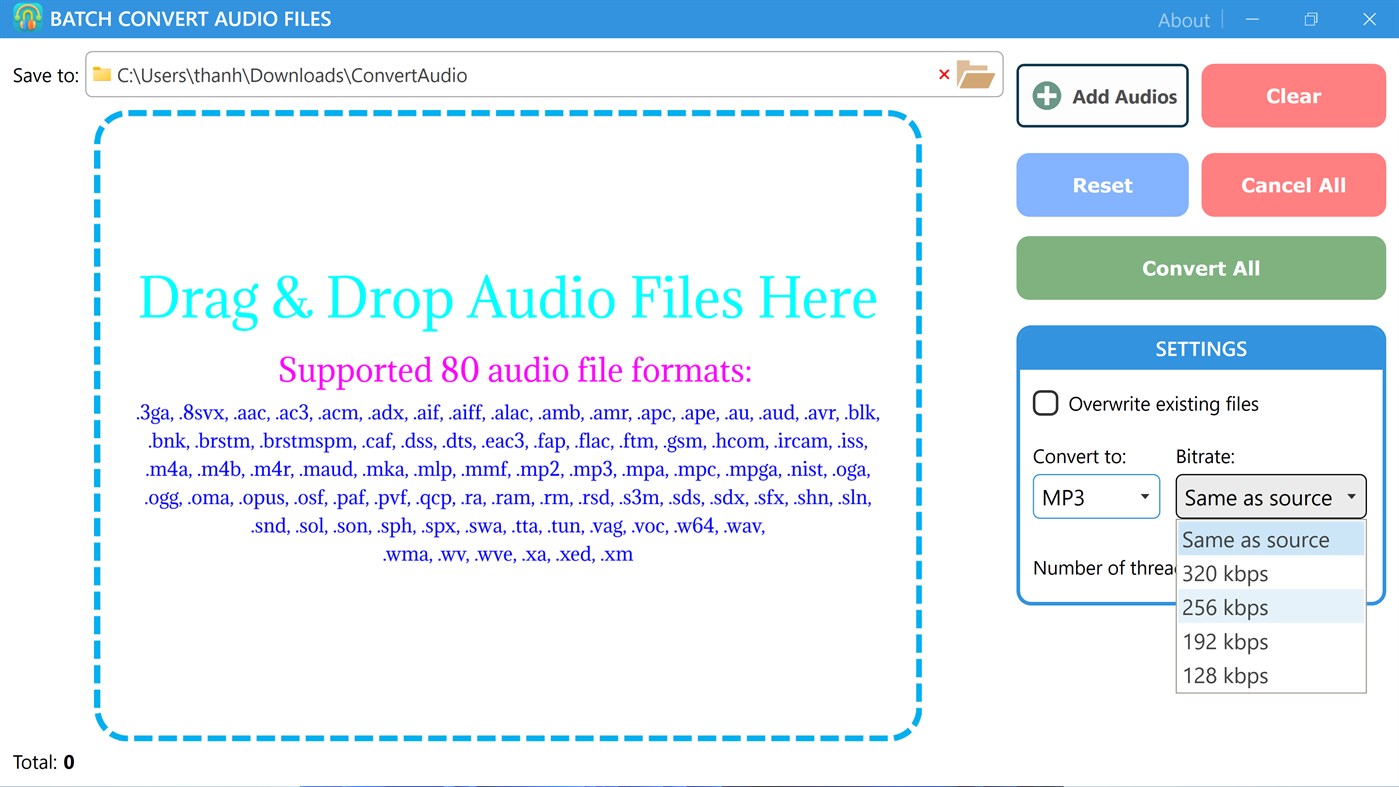Maximize the application window
Image resolution: width=1399 pixels, height=787 pixels.
(x=1311, y=19)
